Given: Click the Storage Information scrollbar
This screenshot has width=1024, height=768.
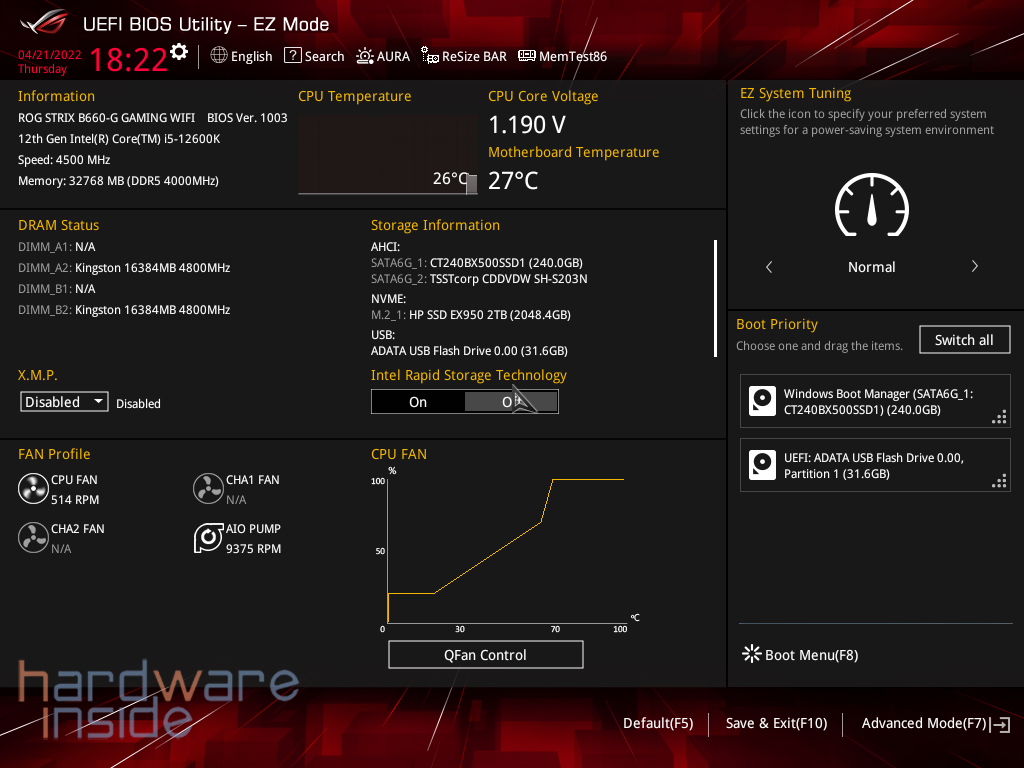Looking at the screenshot, I should (x=715, y=298).
